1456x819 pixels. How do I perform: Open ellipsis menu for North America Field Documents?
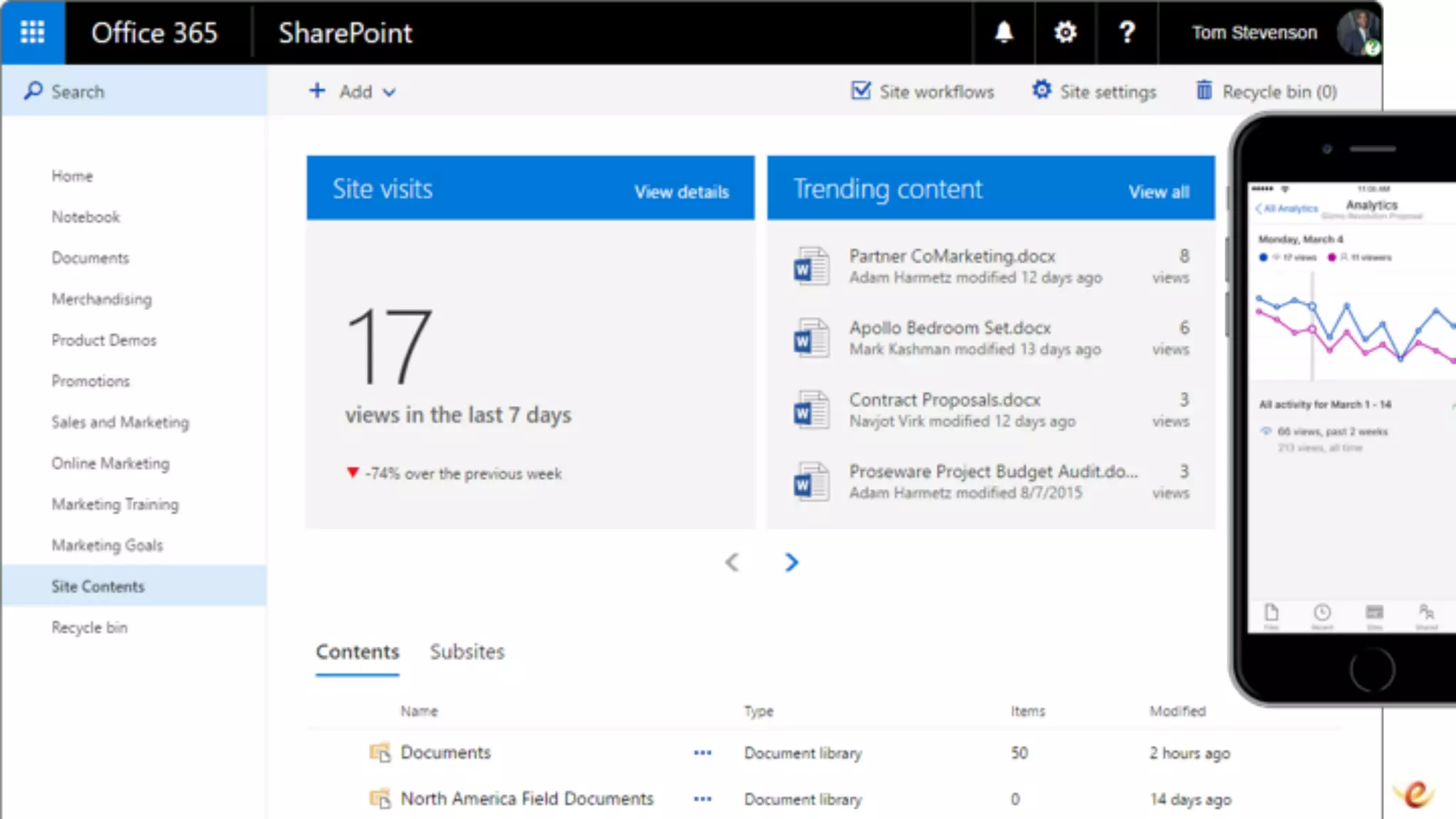coord(702,799)
